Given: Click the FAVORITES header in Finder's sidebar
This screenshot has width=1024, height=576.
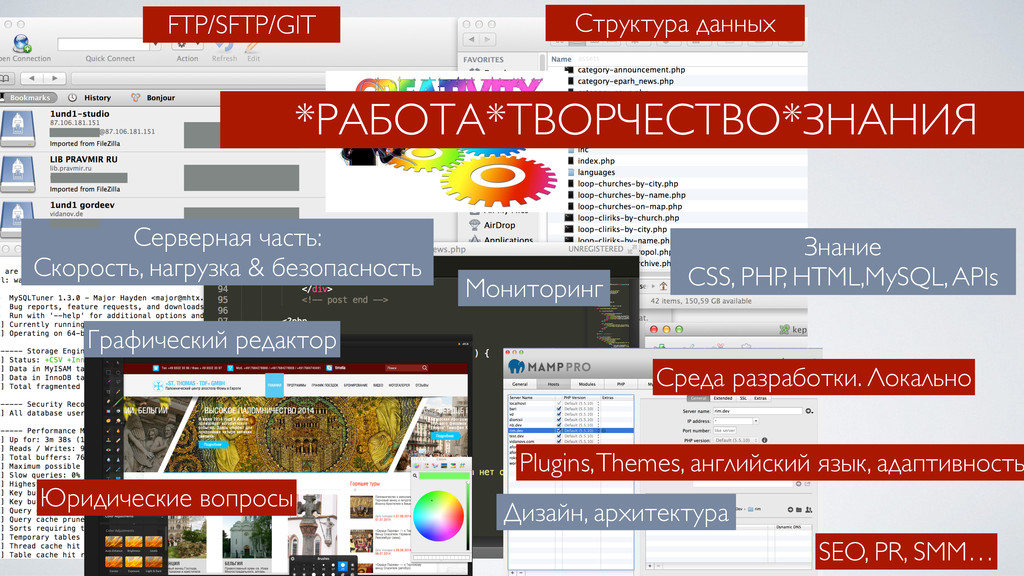Looking at the screenshot, I should coord(483,59).
